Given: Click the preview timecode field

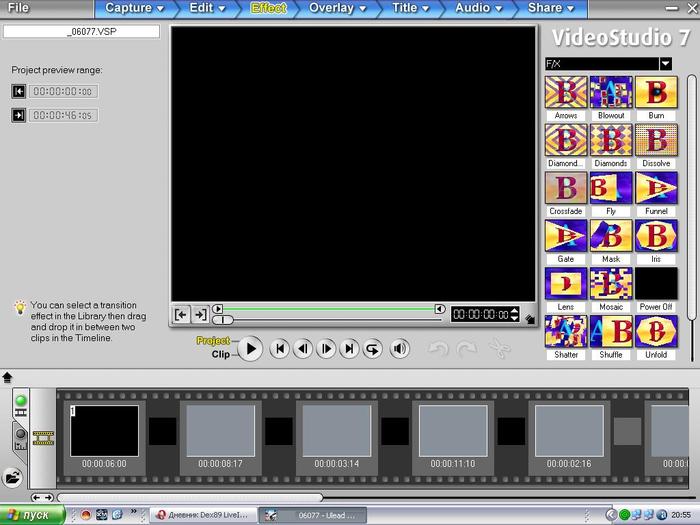Looking at the screenshot, I should click(x=480, y=315).
